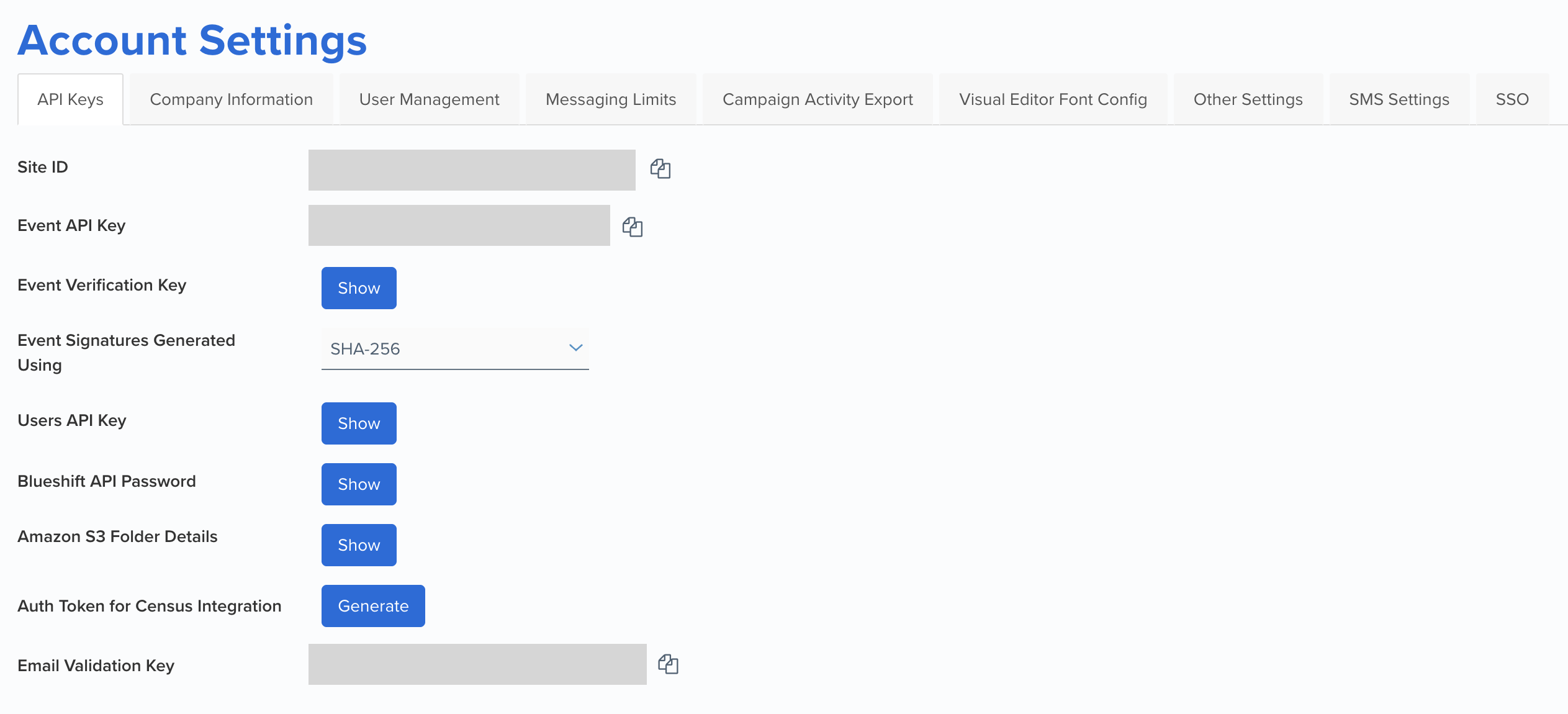Show the Amazon S3 Folder Details
The width and height of the screenshot is (1568, 714).
pos(359,545)
